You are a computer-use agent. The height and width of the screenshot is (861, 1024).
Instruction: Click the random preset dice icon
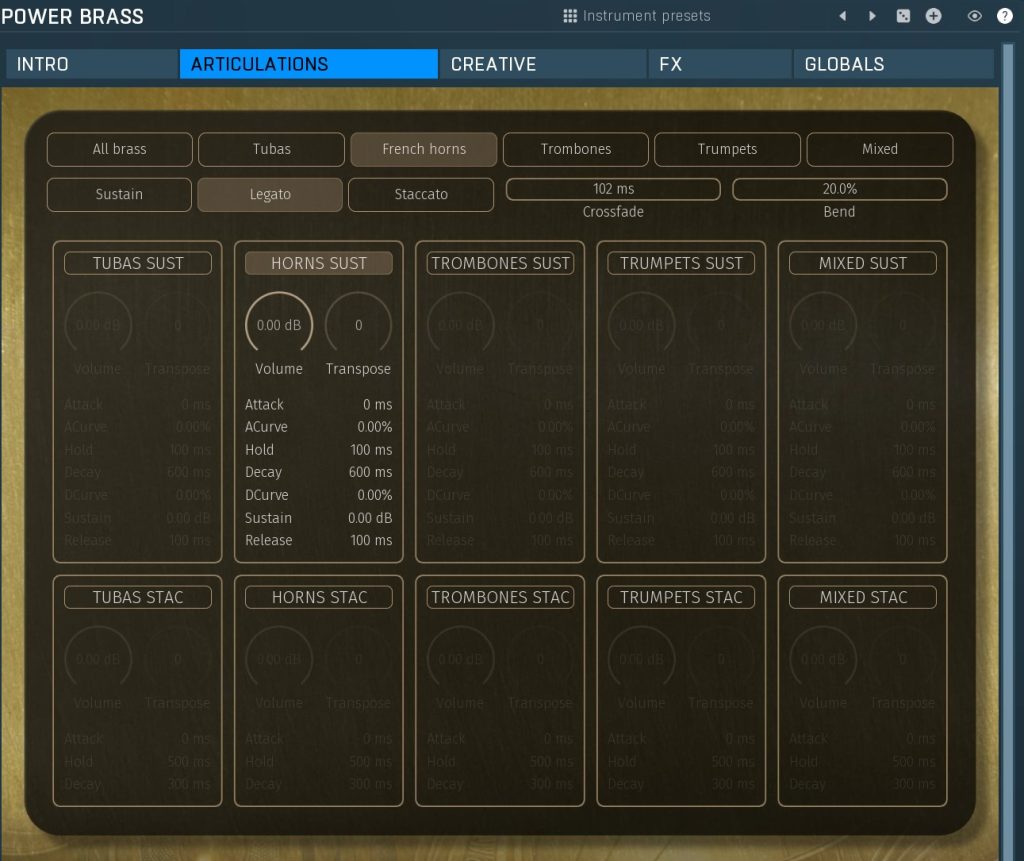pyautogui.click(x=903, y=16)
